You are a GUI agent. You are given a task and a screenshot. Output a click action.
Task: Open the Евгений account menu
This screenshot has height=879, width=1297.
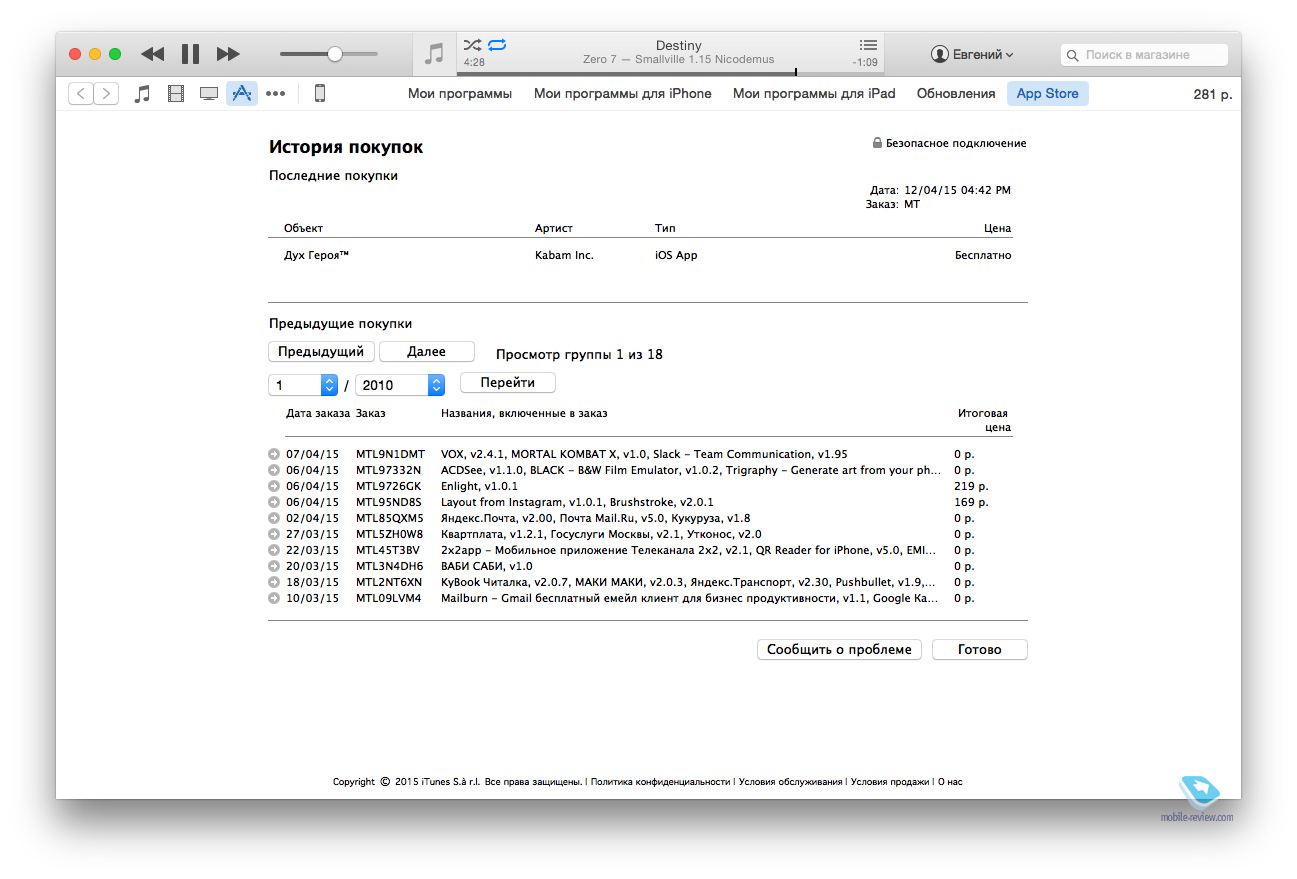point(972,54)
